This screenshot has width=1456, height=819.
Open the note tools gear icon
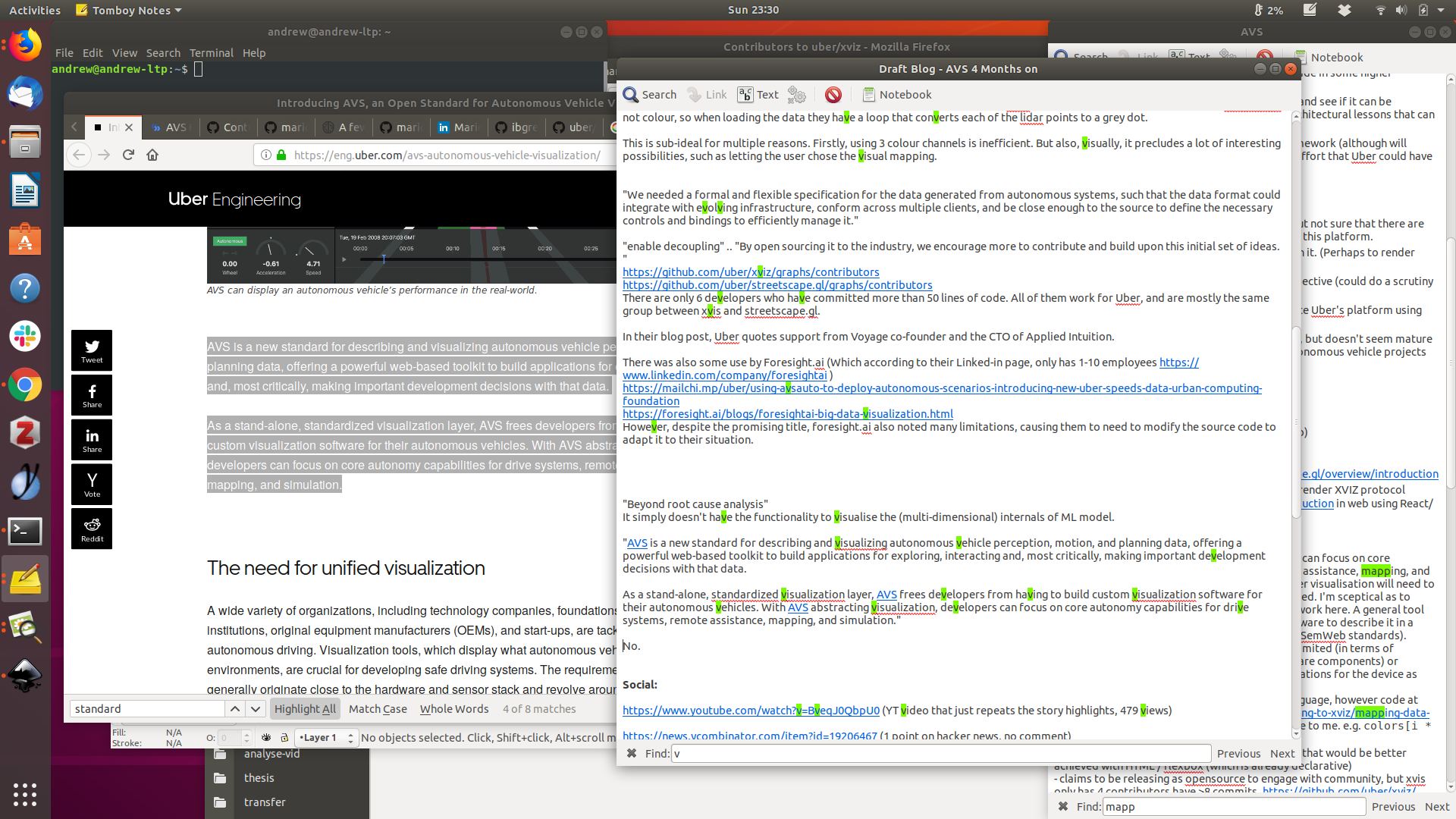[796, 95]
